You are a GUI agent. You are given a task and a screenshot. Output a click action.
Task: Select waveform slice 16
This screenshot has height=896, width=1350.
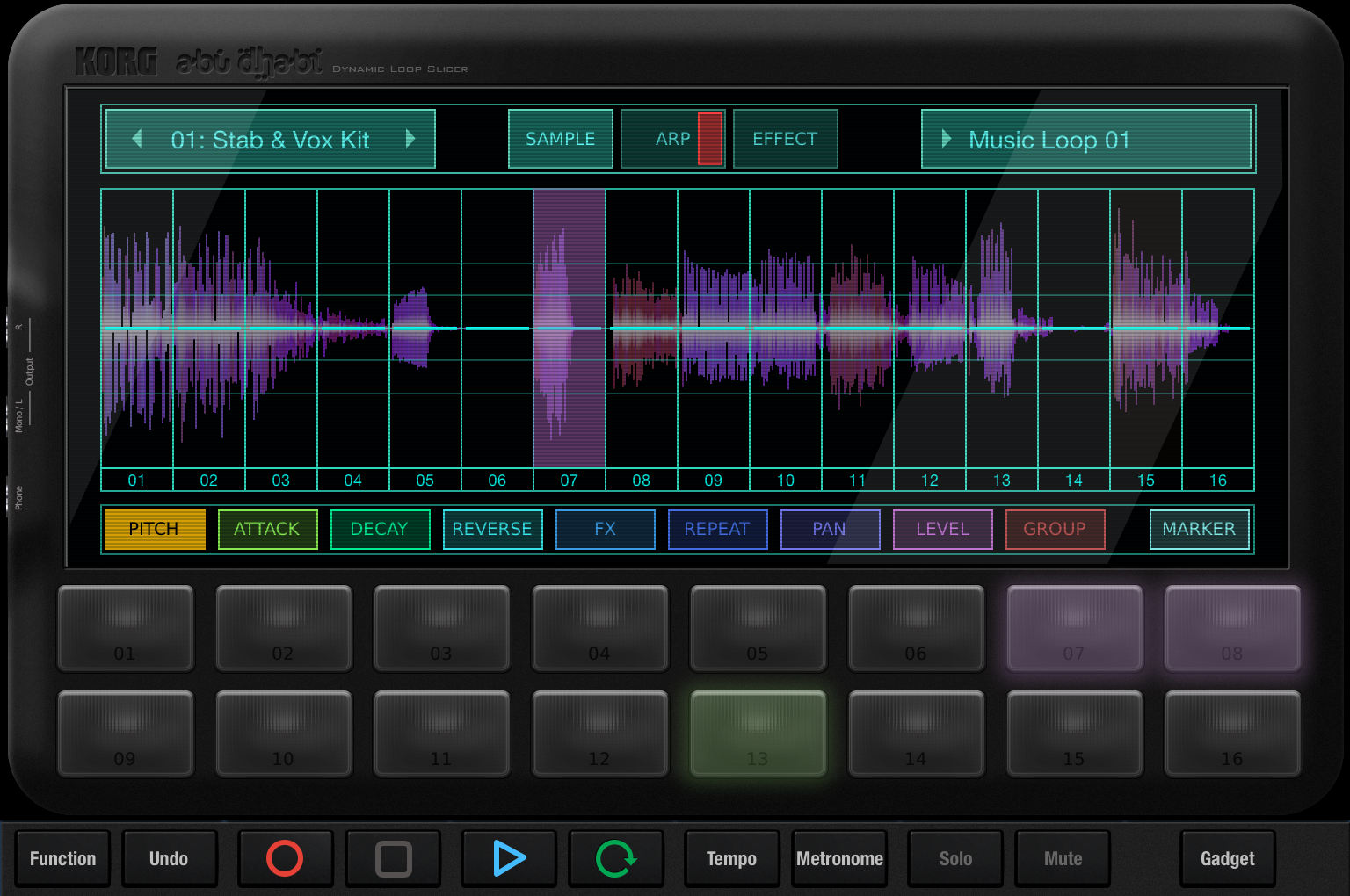pos(1218,339)
